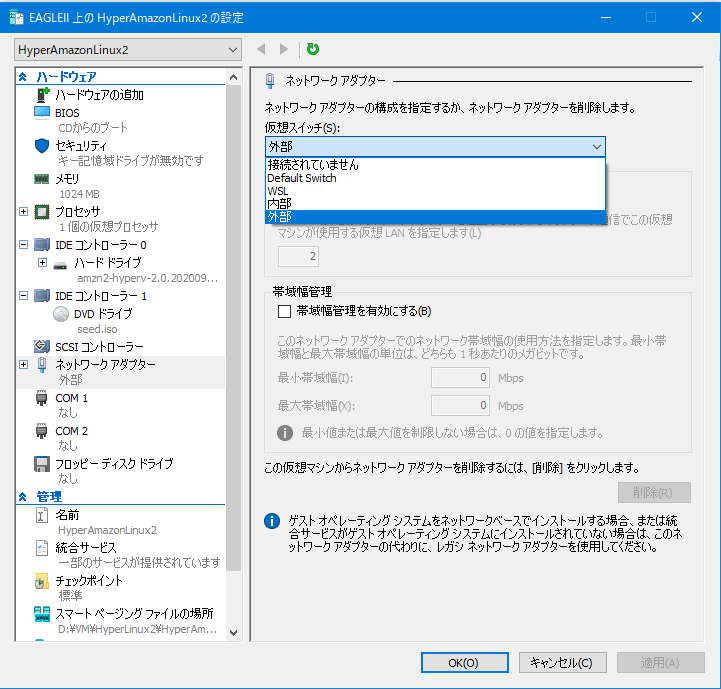Image resolution: width=721 pixels, height=689 pixels.
Task: Collapse the IDE Controller 1 node
Action: point(23,295)
